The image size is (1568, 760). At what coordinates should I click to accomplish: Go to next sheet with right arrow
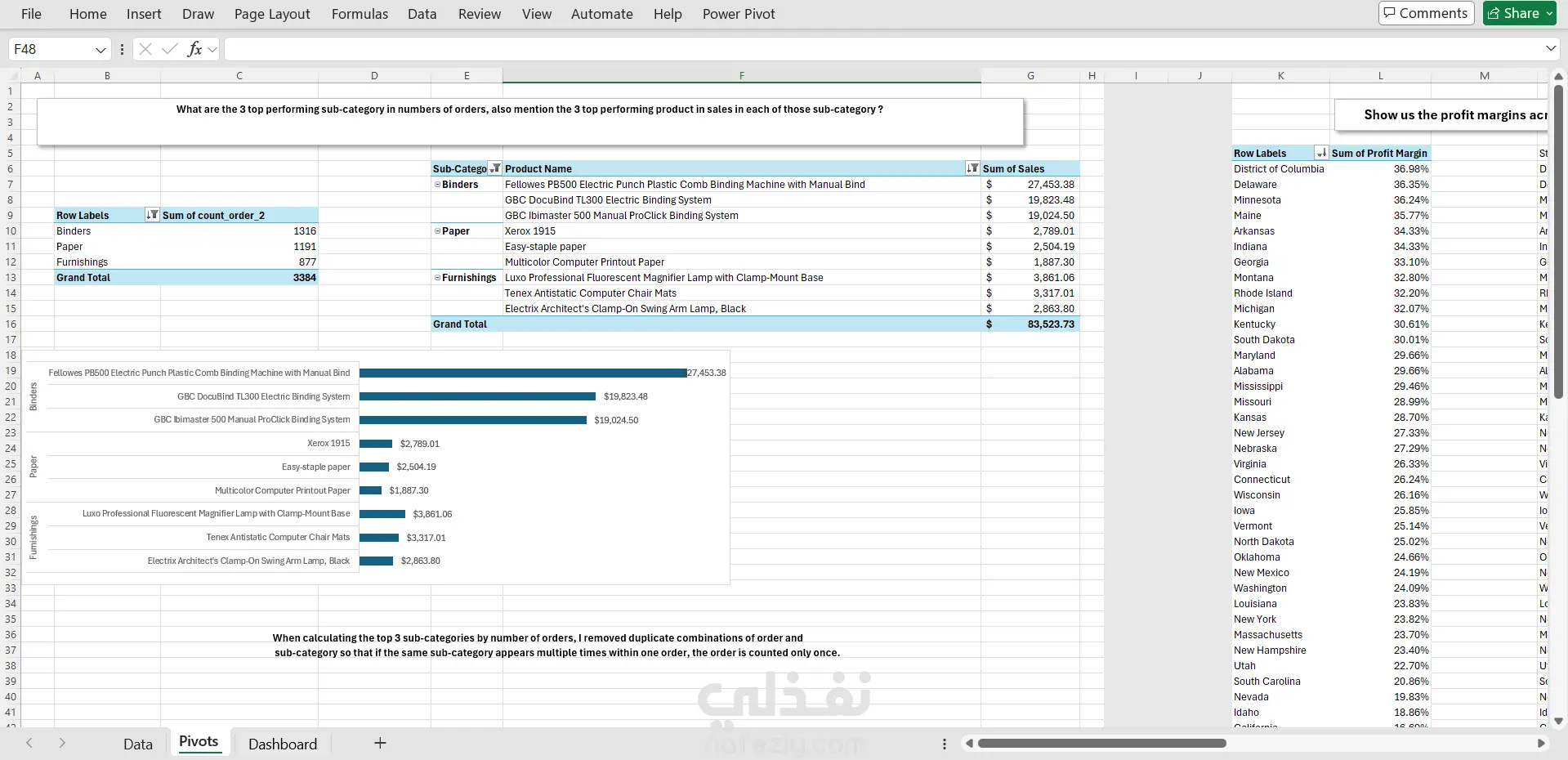point(62,743)
